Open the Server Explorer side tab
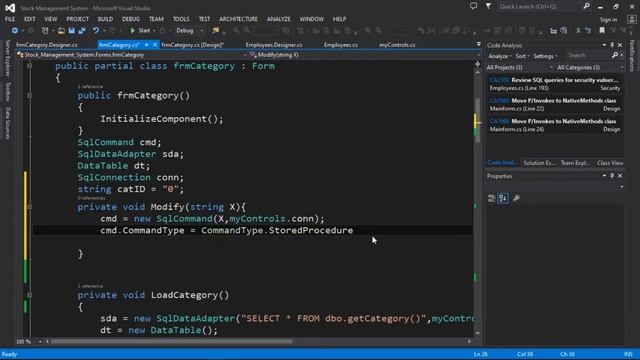The image size is (640, 360). tap(7, 58)
